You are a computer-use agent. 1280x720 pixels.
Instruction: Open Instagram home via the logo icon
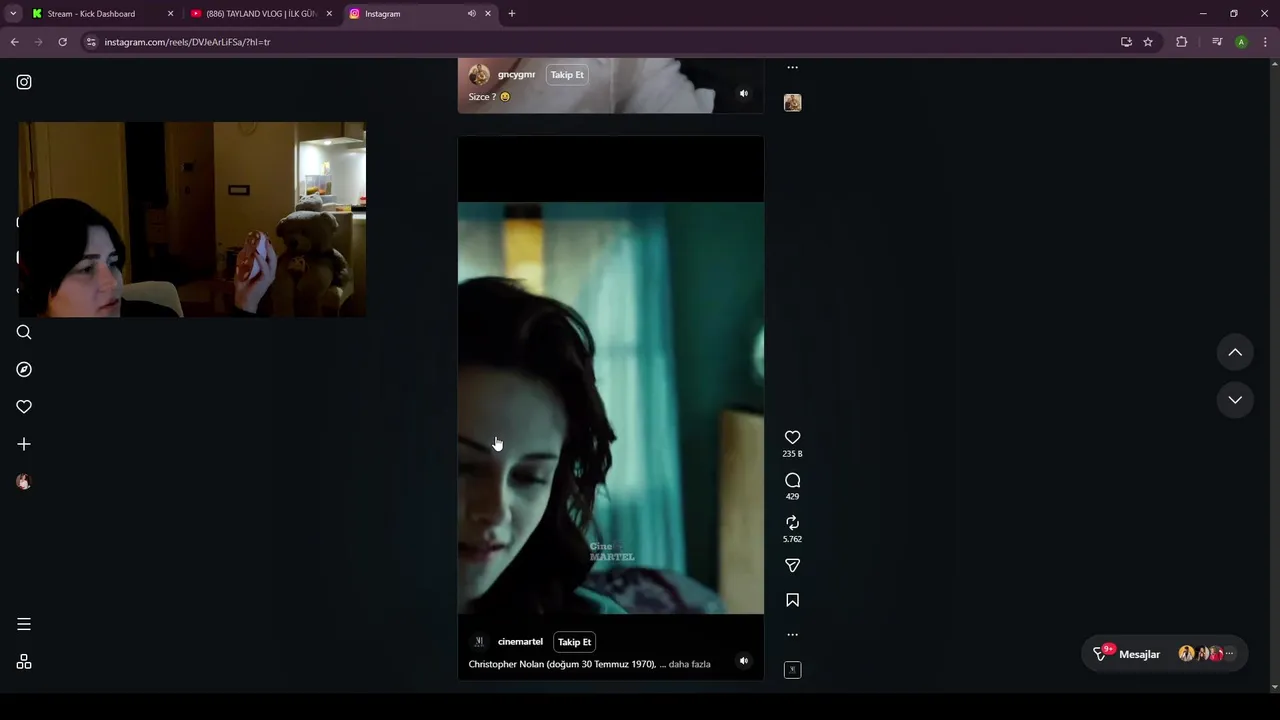point(24,82)
